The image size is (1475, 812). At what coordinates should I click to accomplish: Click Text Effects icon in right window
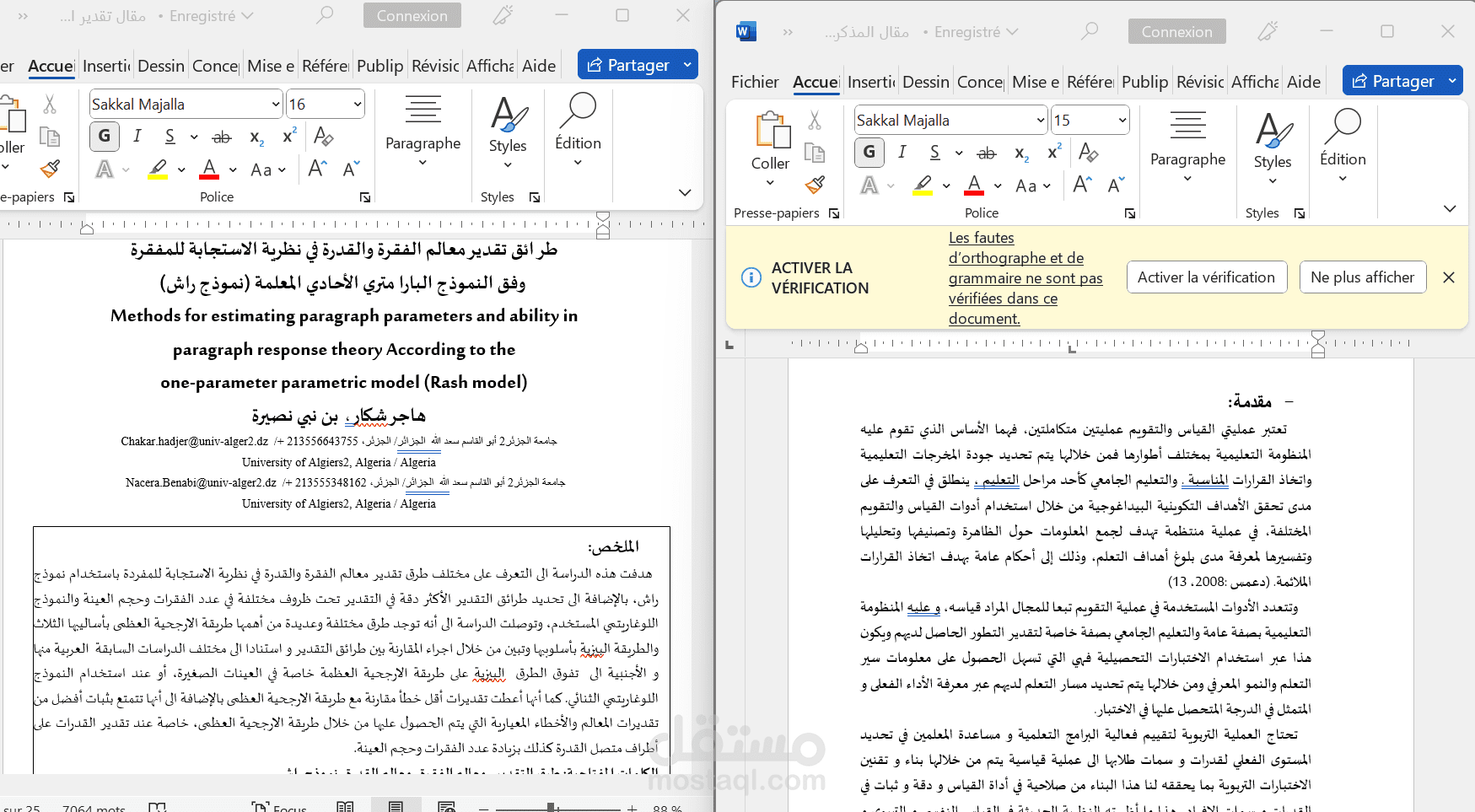point(869,186)
